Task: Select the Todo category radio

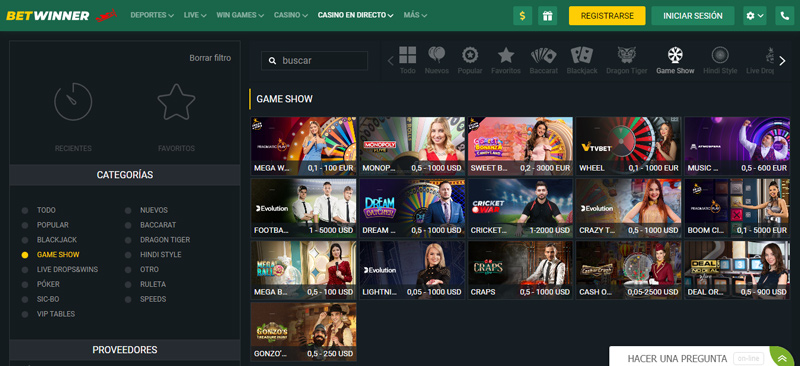Action: [x=25, y=210]
